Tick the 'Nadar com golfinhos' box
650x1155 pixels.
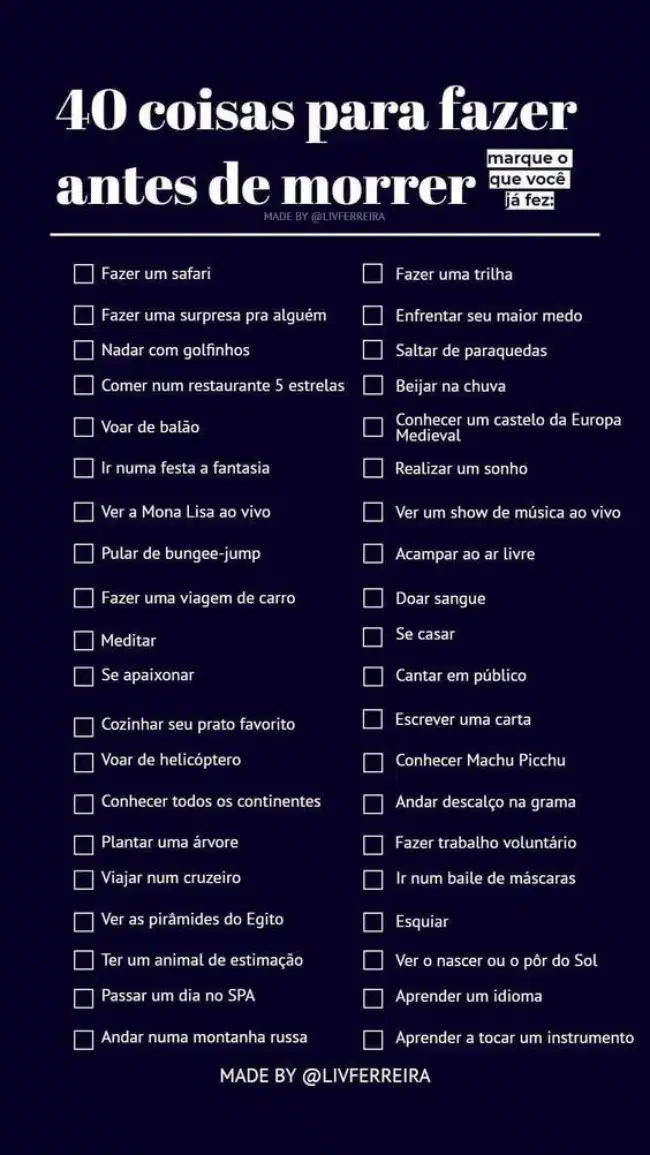83,351
